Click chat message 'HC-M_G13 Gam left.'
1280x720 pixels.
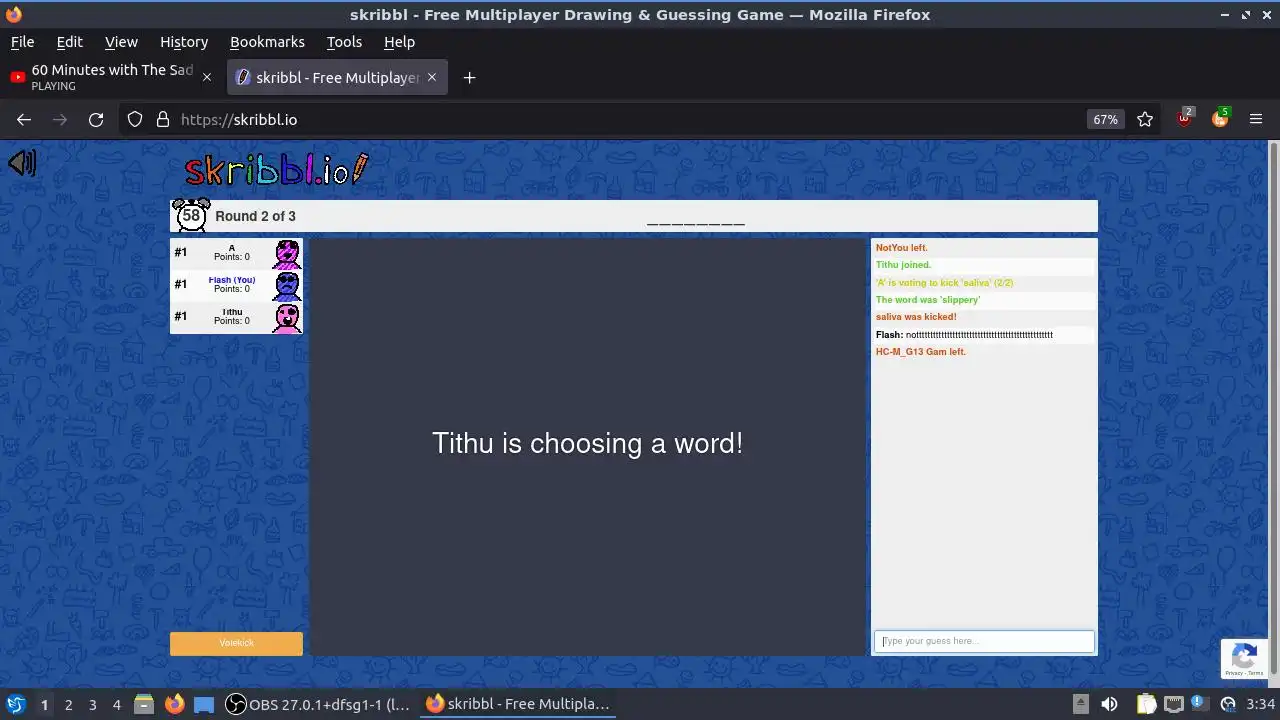[921, 352]
